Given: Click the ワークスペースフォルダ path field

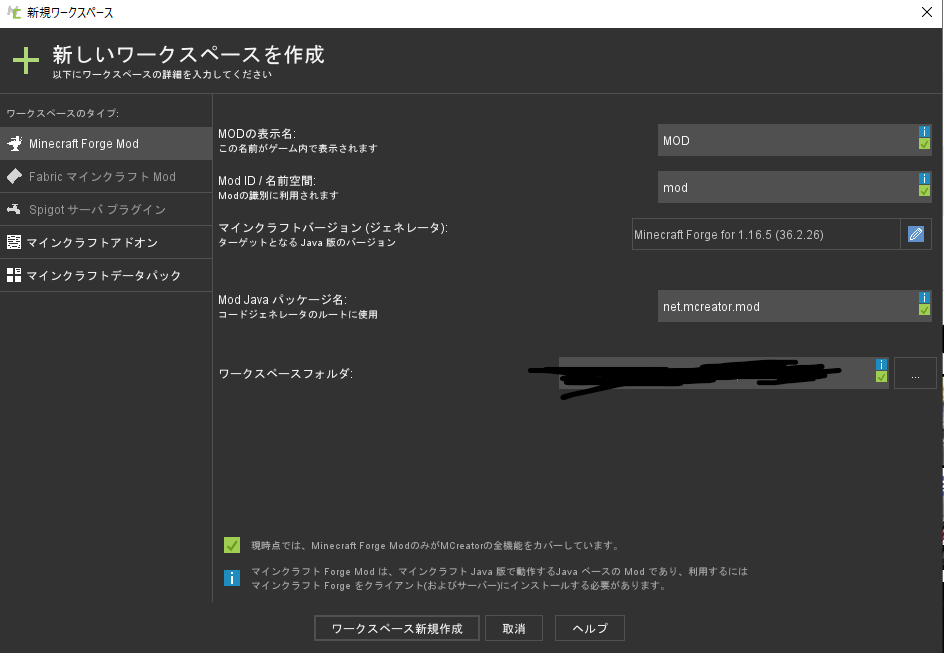Looking at the screenshot, I should click(x=723, y=373).
